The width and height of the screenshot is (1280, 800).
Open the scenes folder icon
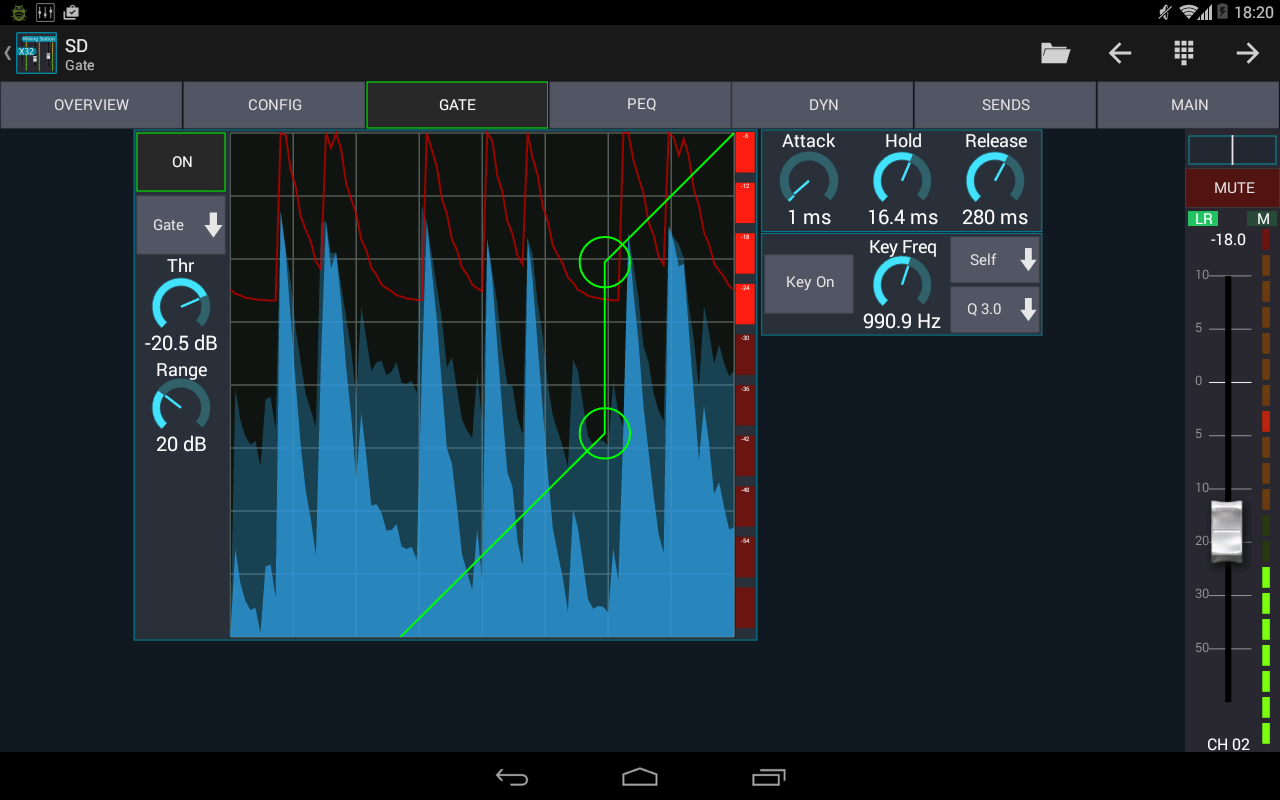click(1055, 52)
